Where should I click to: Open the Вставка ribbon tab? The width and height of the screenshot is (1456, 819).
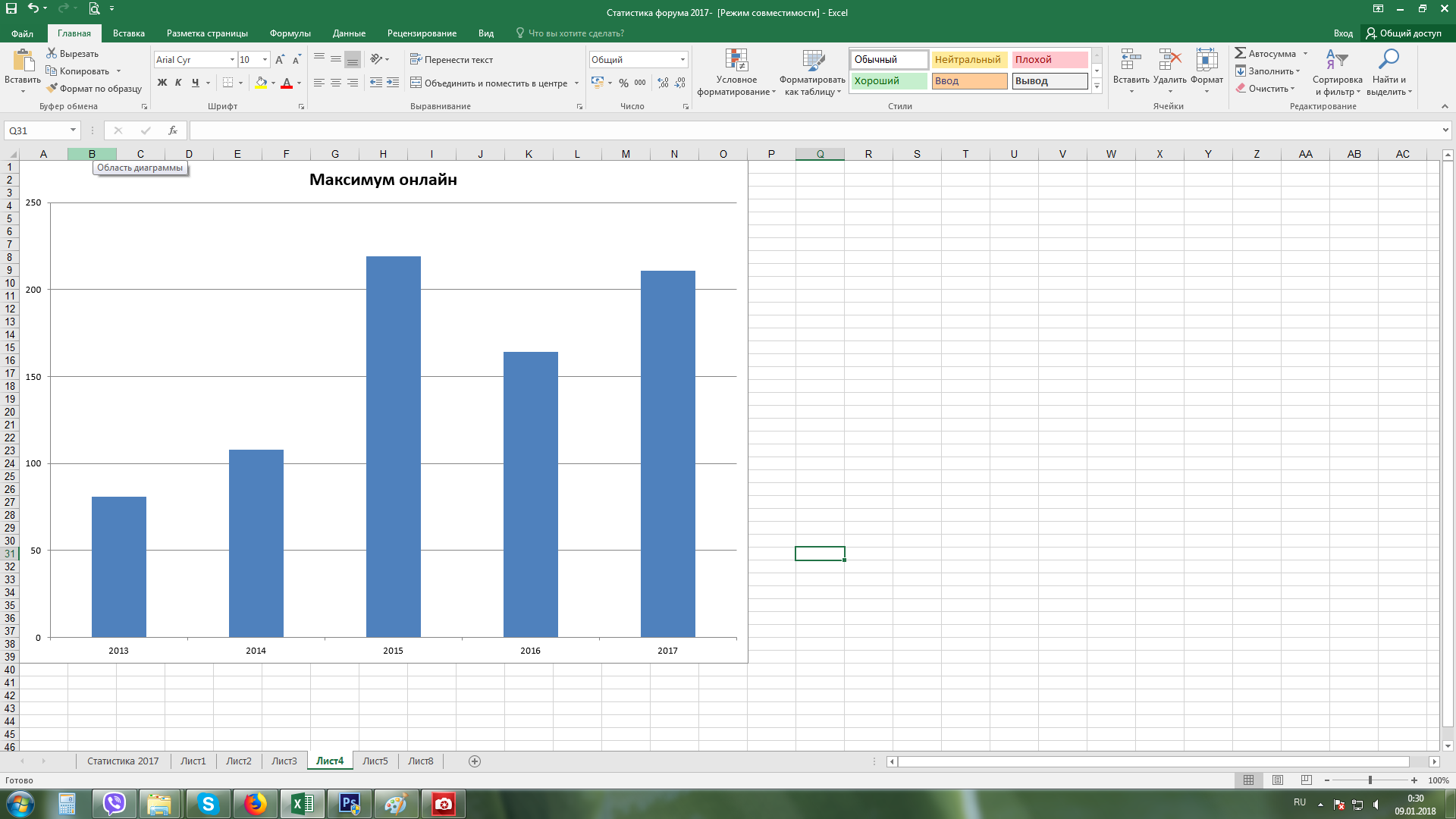click(x=128, y=33)
